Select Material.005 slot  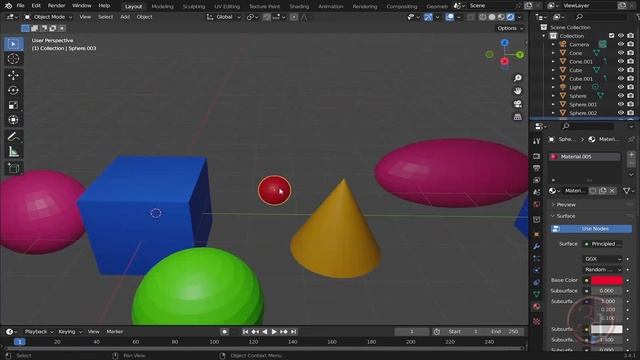point(585,157)
